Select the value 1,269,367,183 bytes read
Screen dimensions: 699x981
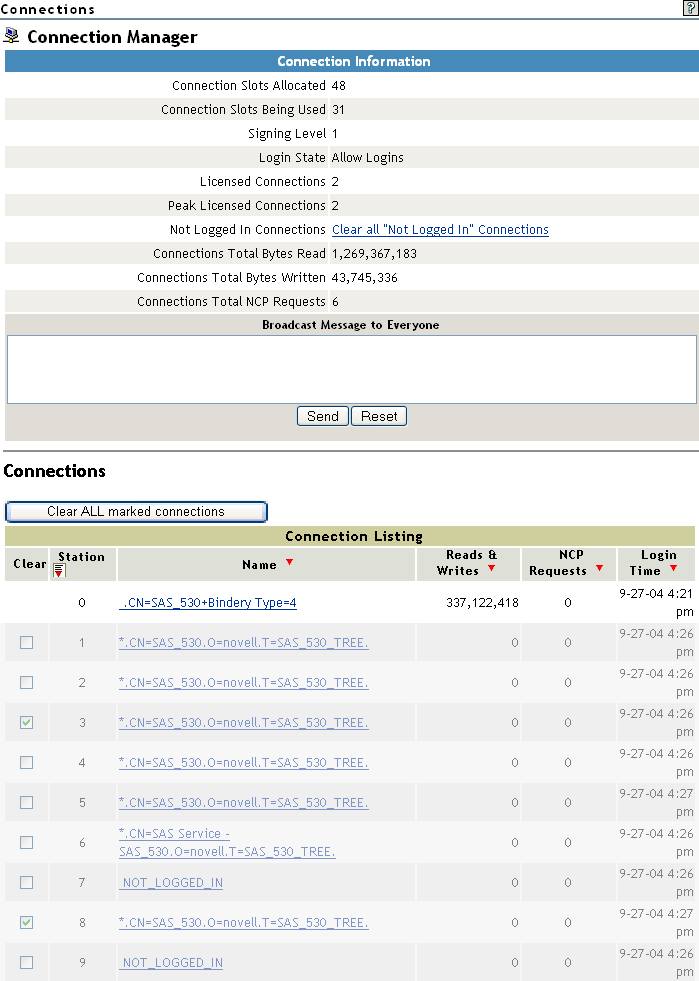374,254
